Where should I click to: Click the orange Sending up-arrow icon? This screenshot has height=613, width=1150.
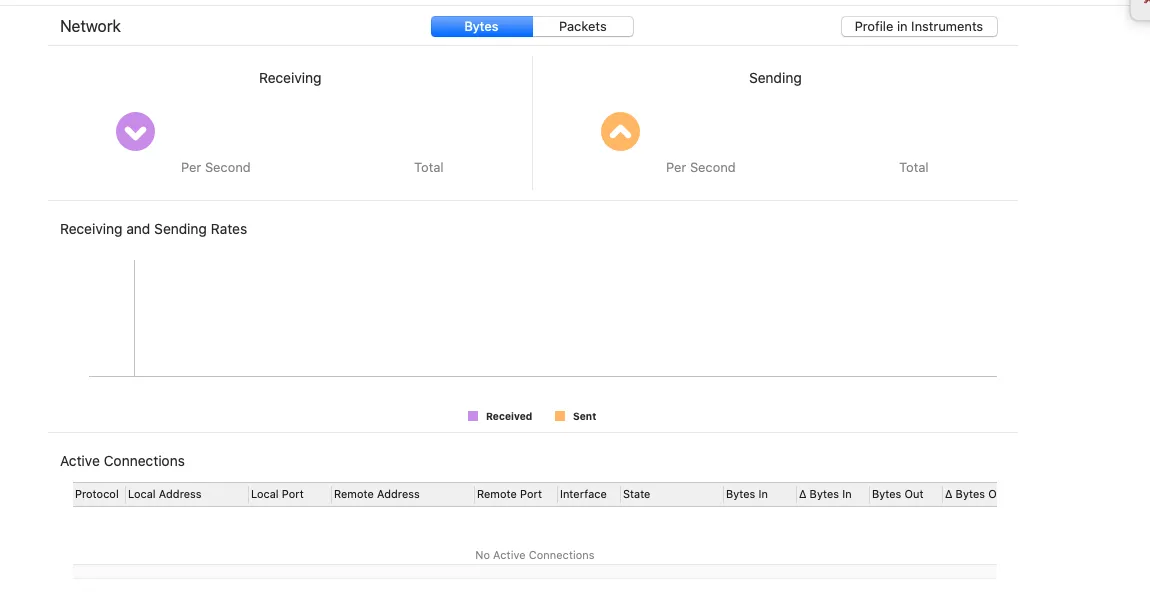(x=620, y=131)
